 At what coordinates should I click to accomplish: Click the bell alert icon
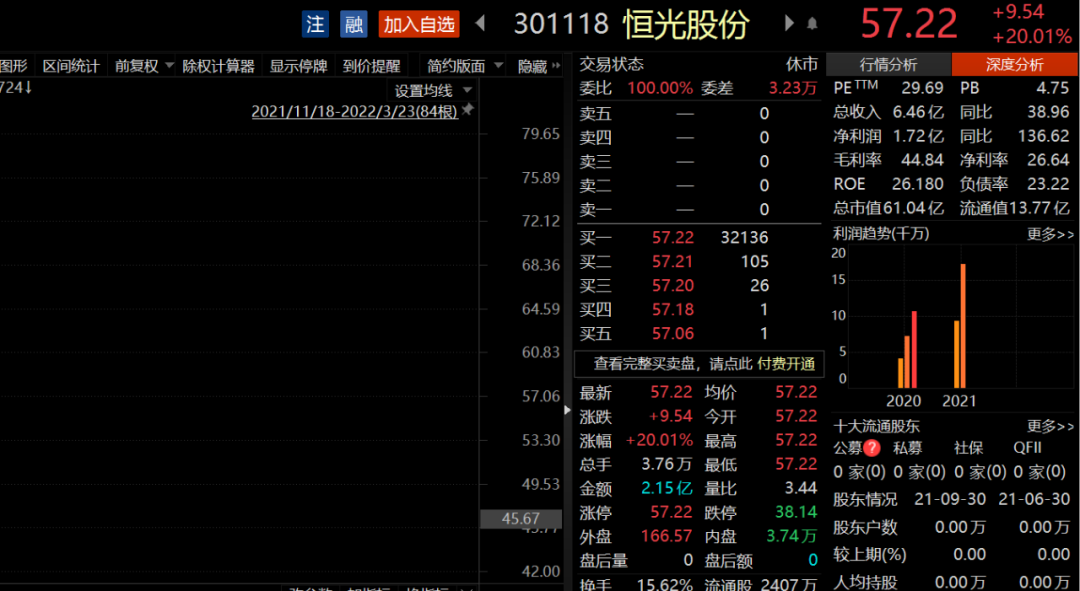tap(813, 24)
